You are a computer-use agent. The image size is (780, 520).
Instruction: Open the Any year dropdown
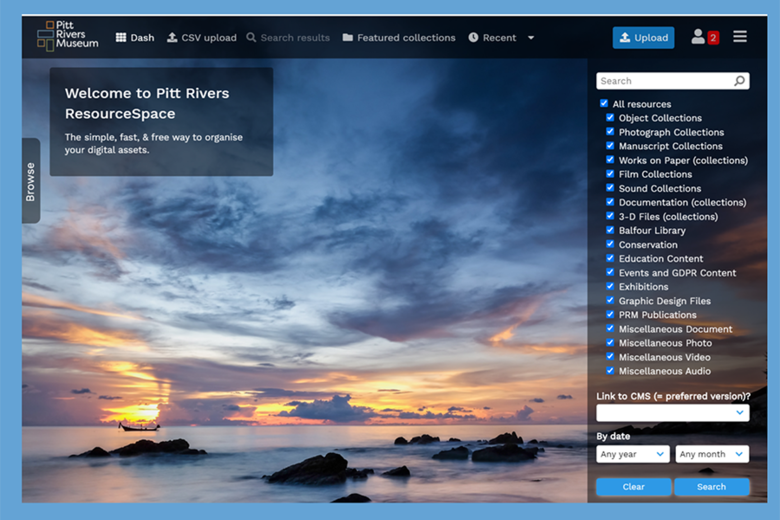pyautogui.click(x=633, y=454)
